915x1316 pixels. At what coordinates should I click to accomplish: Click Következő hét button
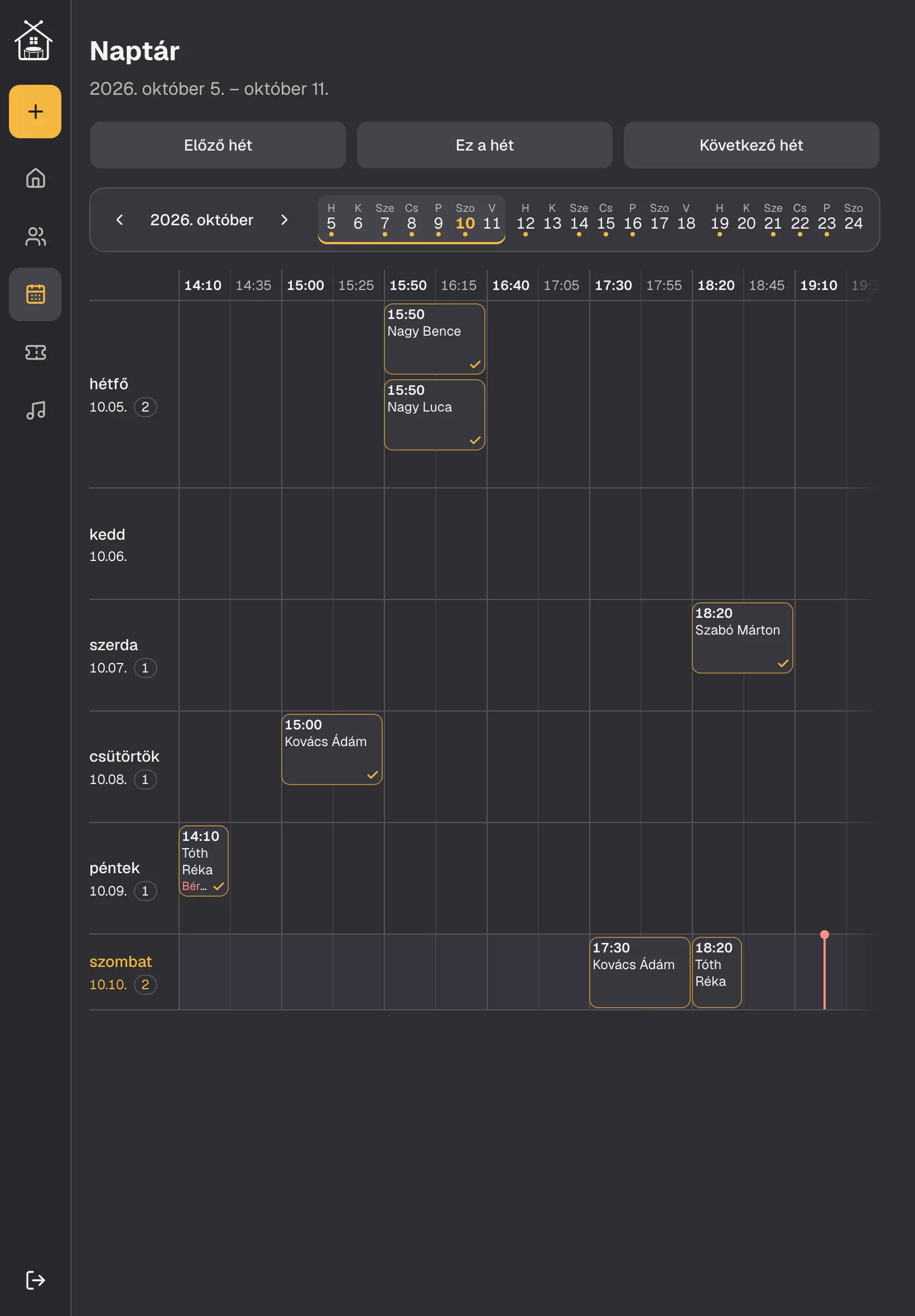pyautogui.click(x=751, y=145)
